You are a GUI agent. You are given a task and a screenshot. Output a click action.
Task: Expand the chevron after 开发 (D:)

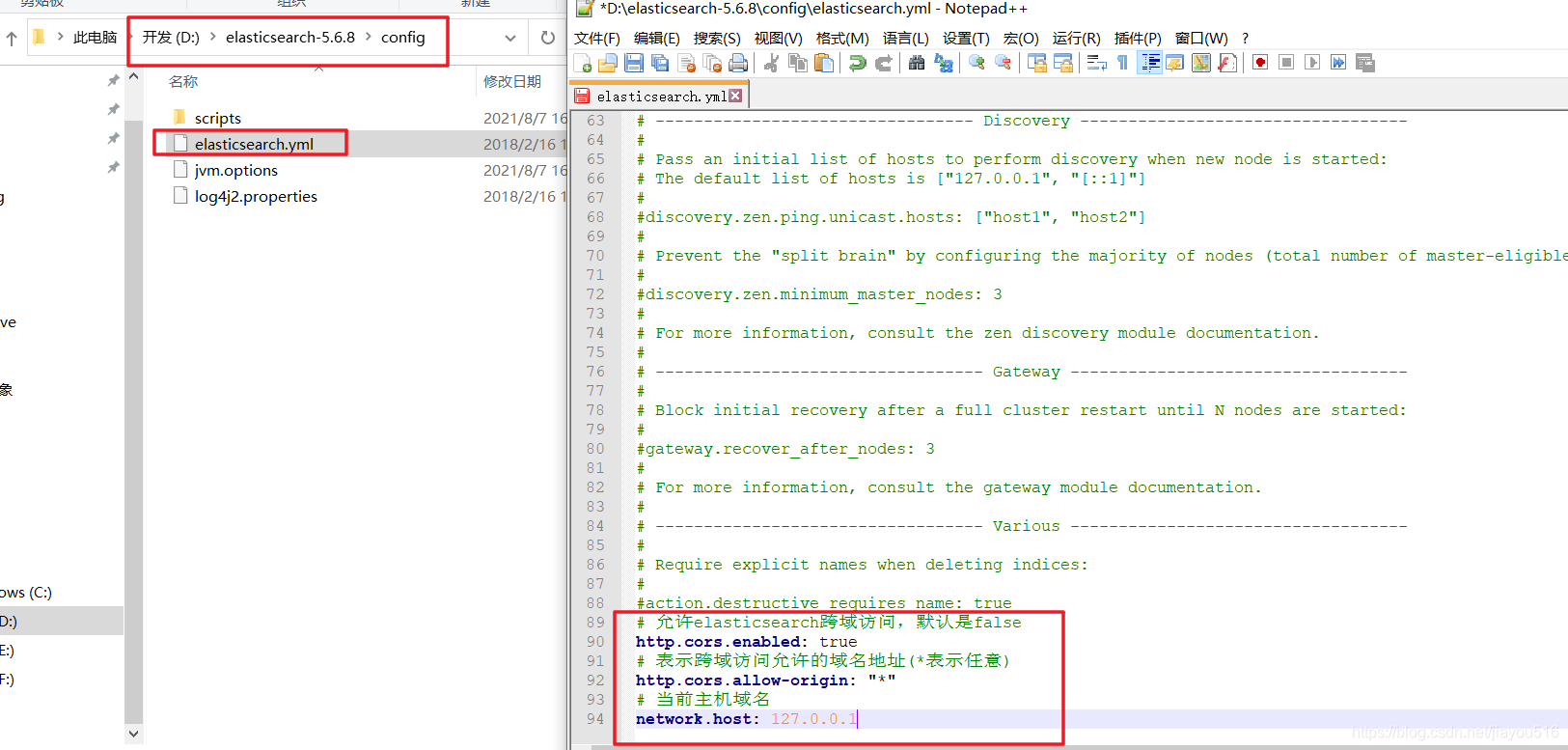pyautogui.click(x=213, y=38)
